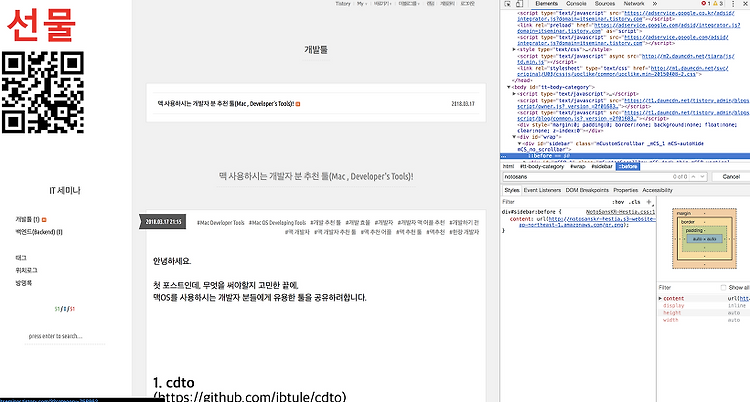
Task: Click the new-post icon beside list title
Action: tap(298, 104)
